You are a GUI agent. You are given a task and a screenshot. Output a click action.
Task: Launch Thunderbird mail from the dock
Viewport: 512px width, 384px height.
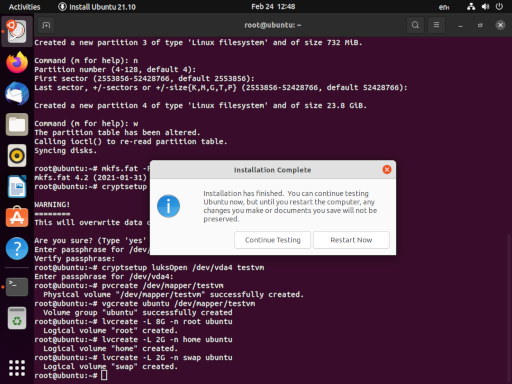(17, 93)
